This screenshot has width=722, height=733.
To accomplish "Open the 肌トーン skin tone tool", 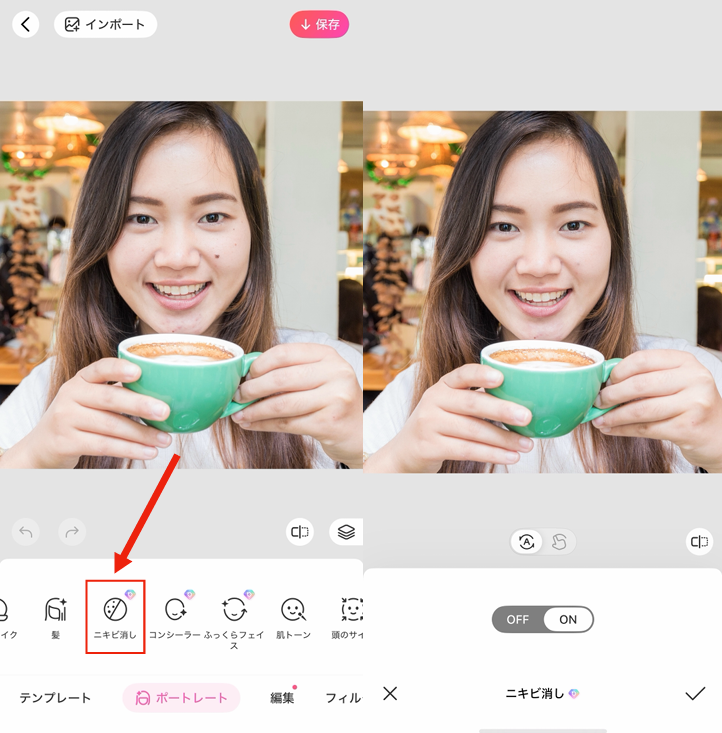I will click(x=293, y=616).
